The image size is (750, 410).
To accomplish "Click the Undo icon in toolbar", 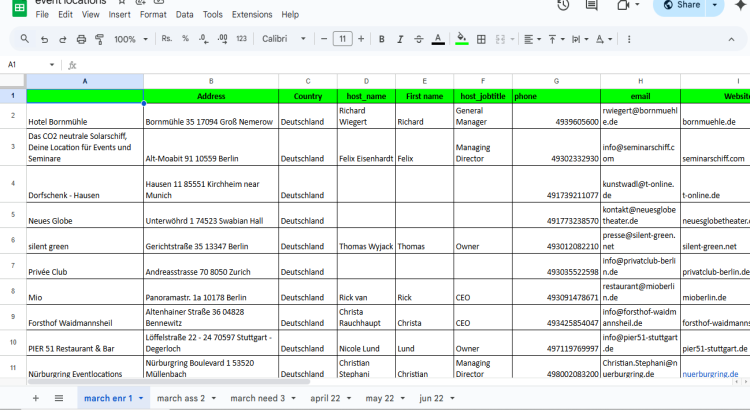I will point(44,39).
